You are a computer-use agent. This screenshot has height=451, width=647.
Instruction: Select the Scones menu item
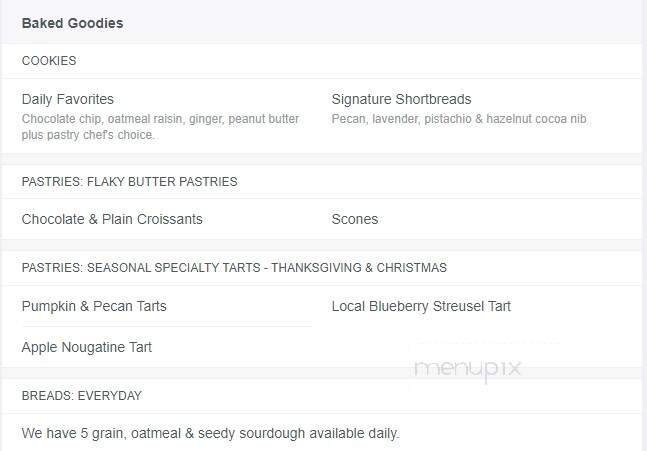click(355, 219)
